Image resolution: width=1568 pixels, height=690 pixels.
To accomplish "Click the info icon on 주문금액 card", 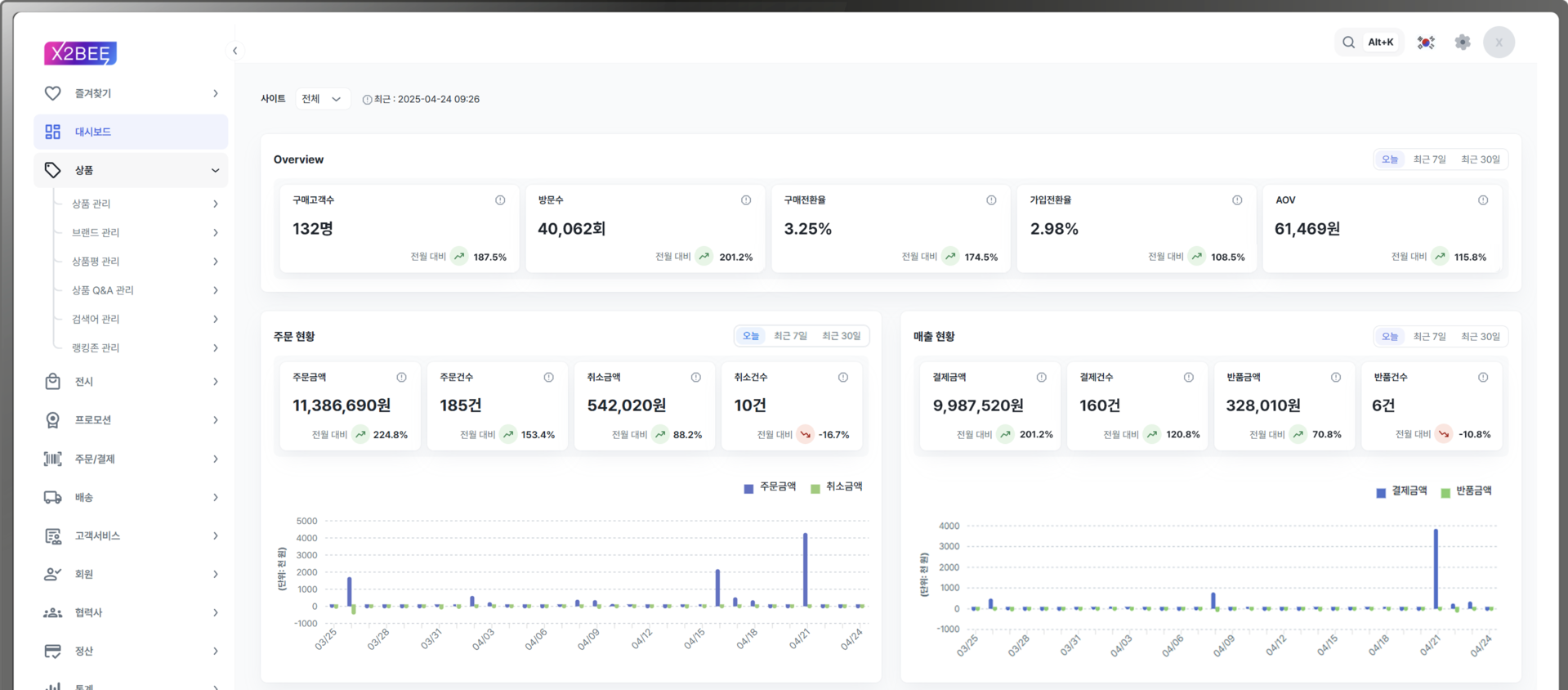I will (401, 378).
